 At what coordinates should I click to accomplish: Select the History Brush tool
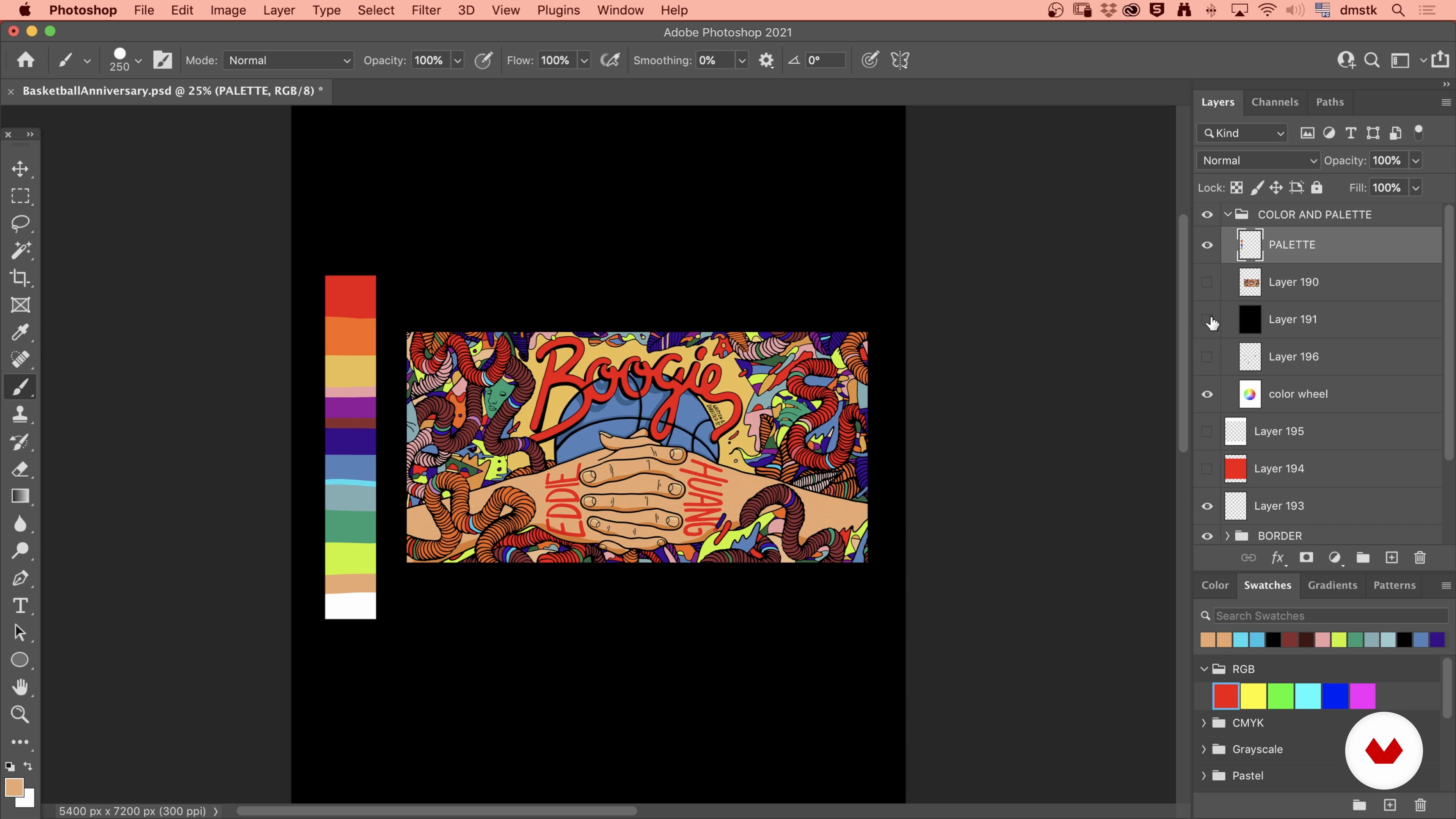pos(20,441)
